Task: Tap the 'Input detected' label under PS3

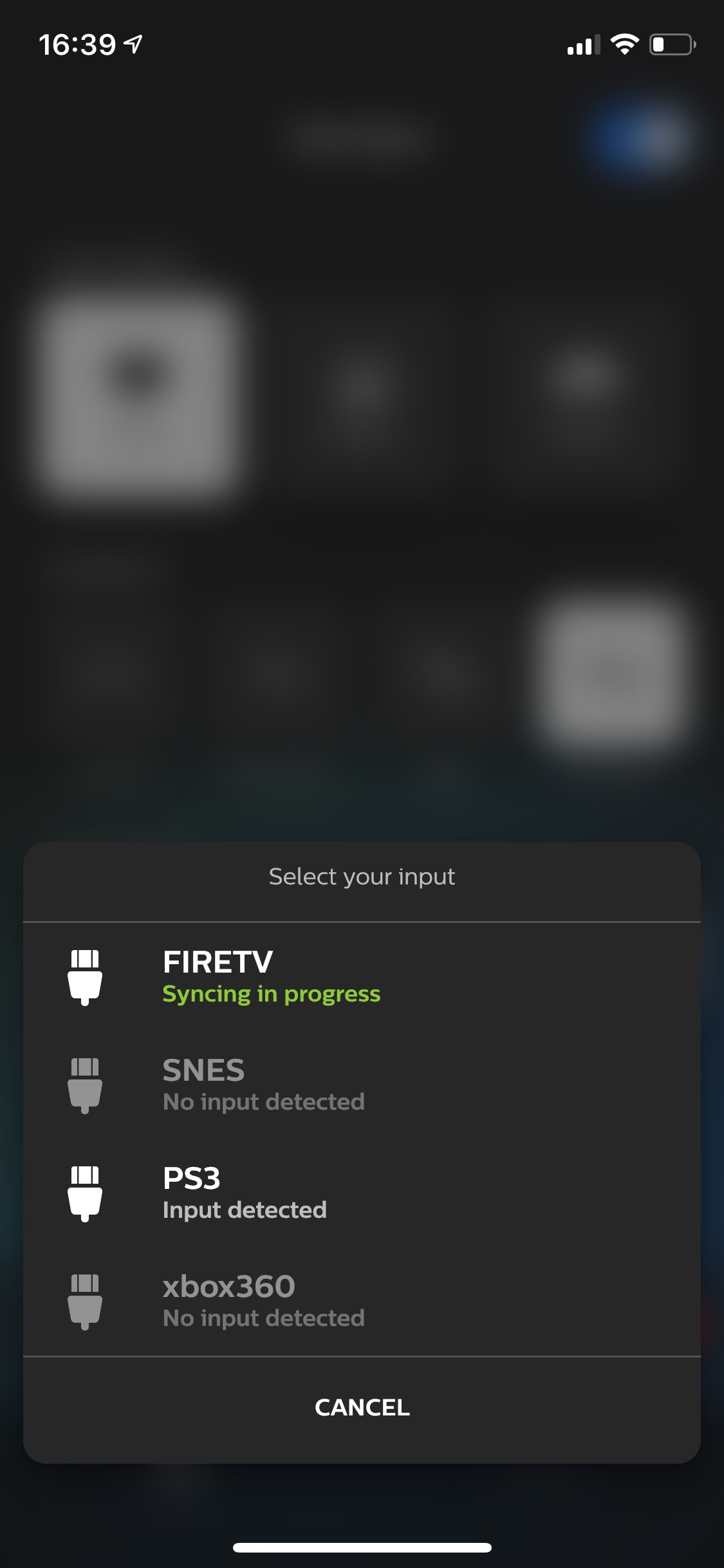Action: tap(245, 1210)
